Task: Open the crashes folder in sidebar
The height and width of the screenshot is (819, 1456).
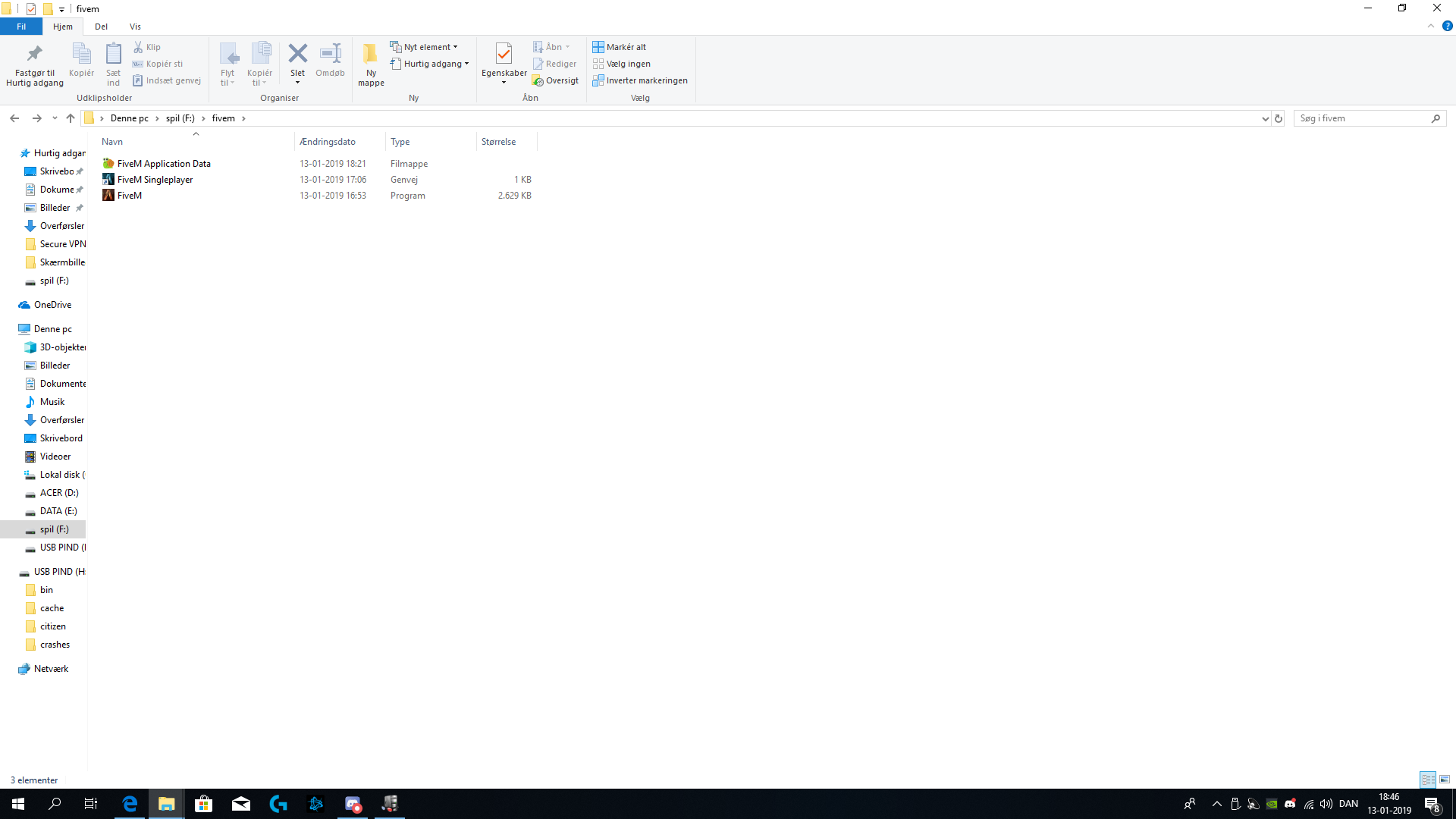Action: [x=47, y=645]
